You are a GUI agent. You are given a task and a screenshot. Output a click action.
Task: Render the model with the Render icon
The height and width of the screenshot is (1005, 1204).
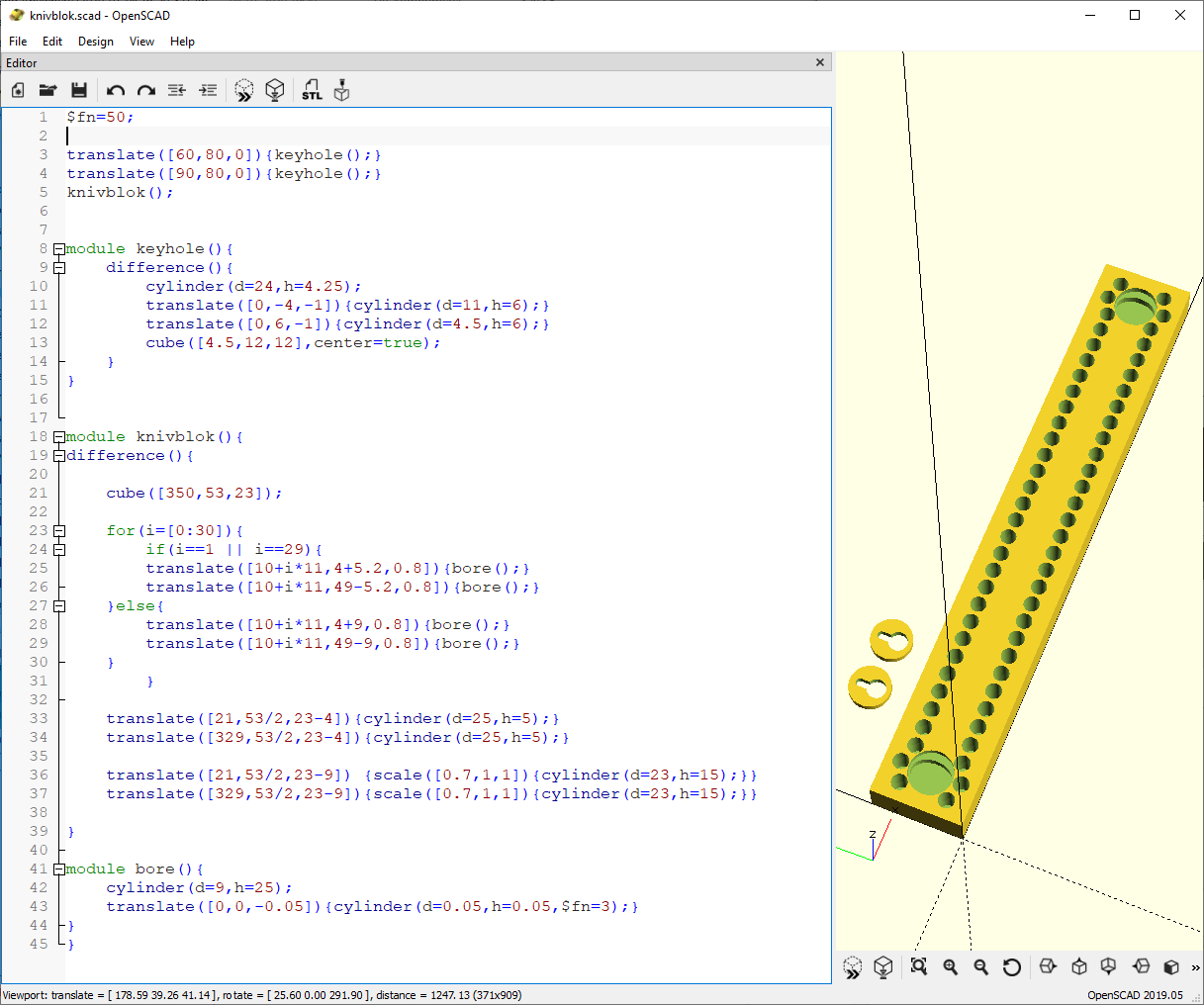(x=275, y=90)
